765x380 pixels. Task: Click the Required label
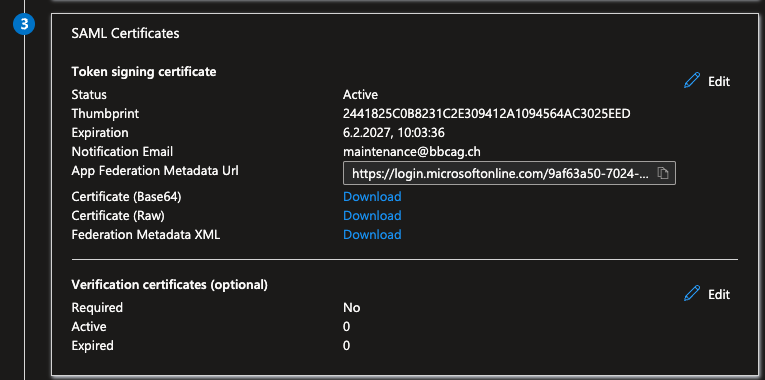97,308
